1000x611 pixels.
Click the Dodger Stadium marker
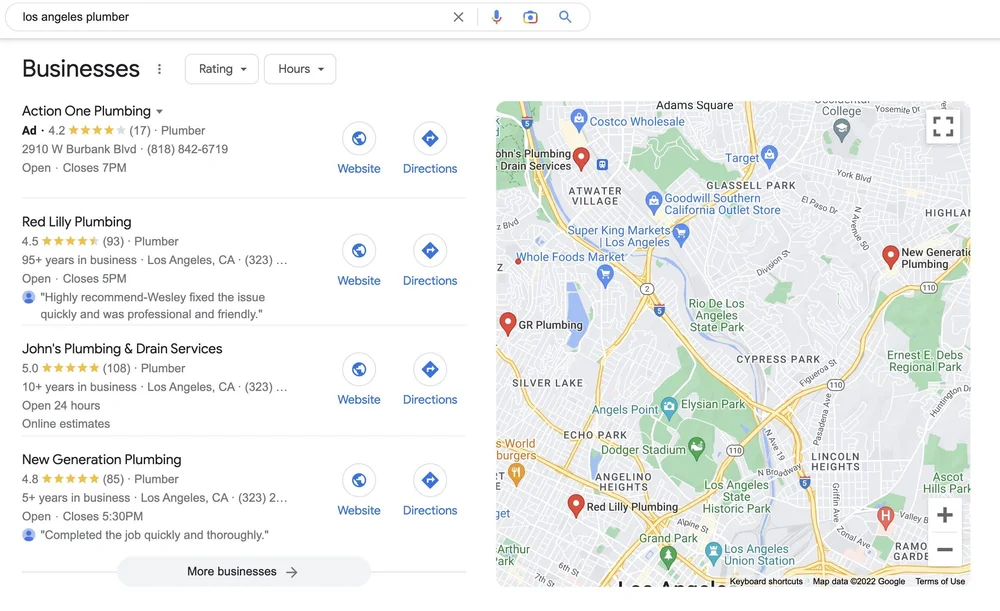[697, 446]
